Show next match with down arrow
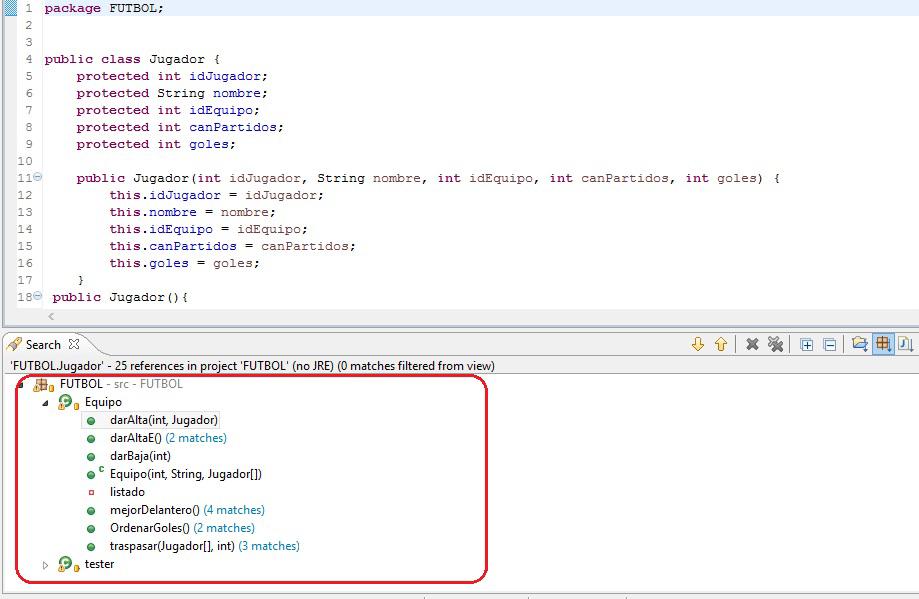 pyautogui.click(x=698, y=344)
